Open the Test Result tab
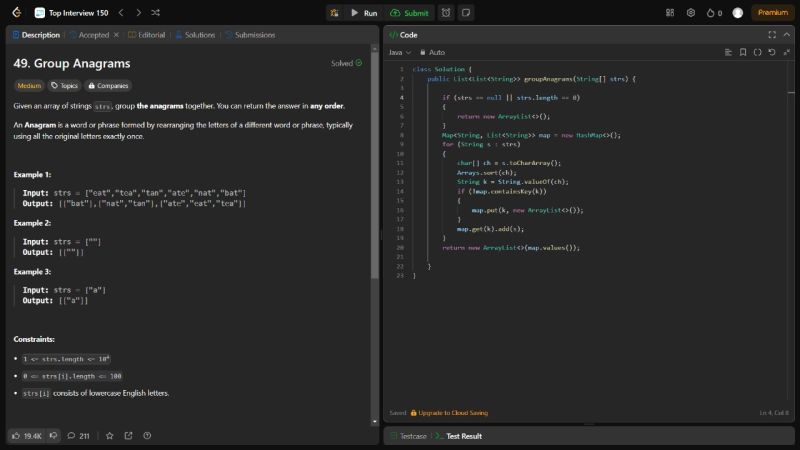Image resolution: width=800 pixels, height=450 pixels. pos(459,436)
